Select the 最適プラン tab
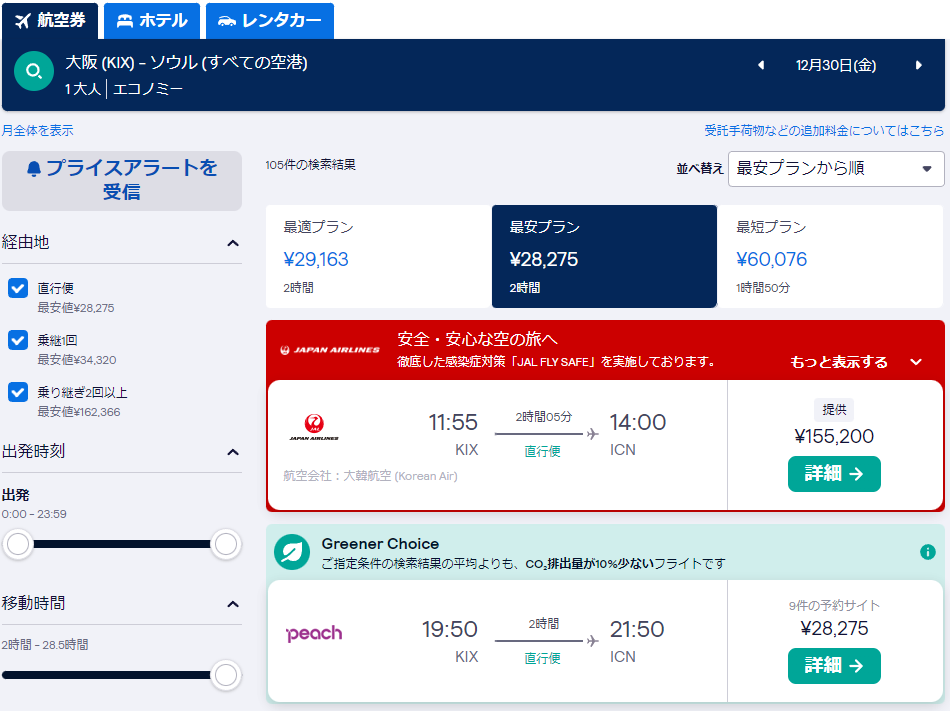Image resolution: width=950 pixels, height=711 pixels. (x=379, y=256)
